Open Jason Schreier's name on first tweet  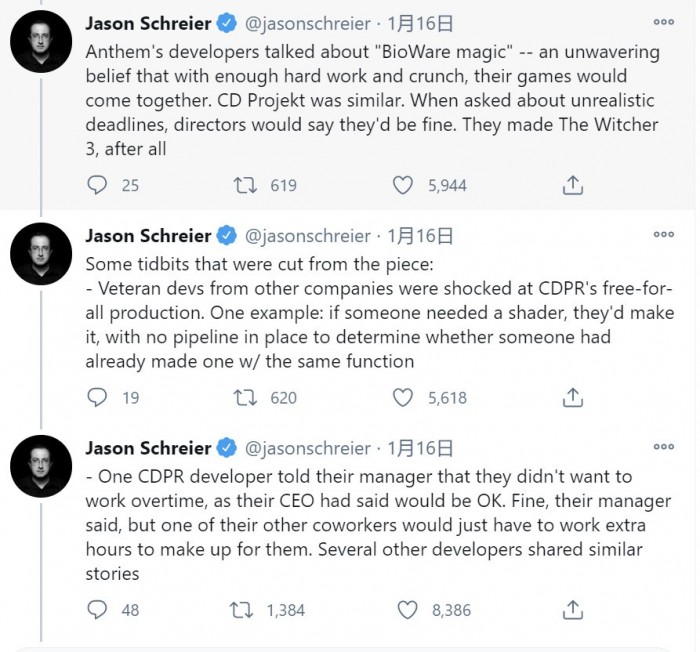point(148,23)
